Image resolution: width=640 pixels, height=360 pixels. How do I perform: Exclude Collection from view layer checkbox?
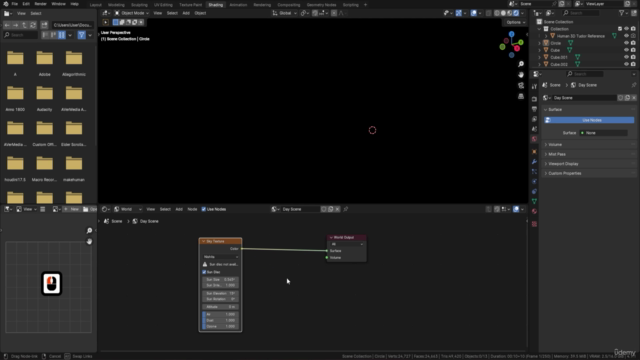click(620, 29)
